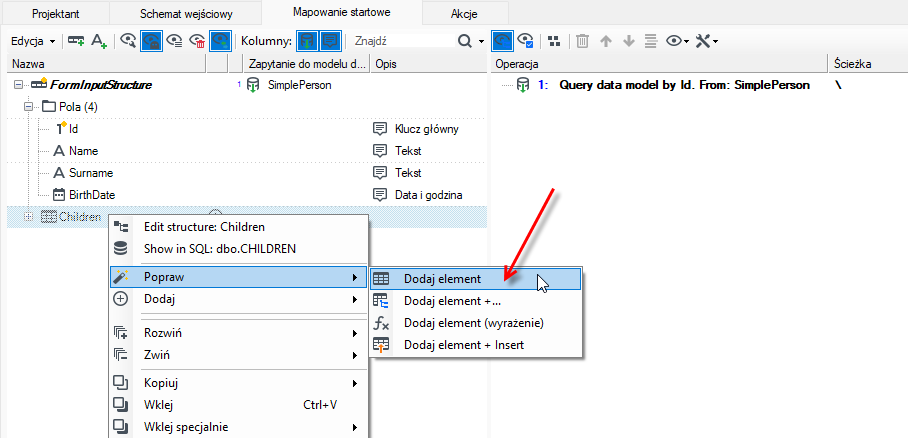Click into the Znajdź search field

click(x=402, y=41)
